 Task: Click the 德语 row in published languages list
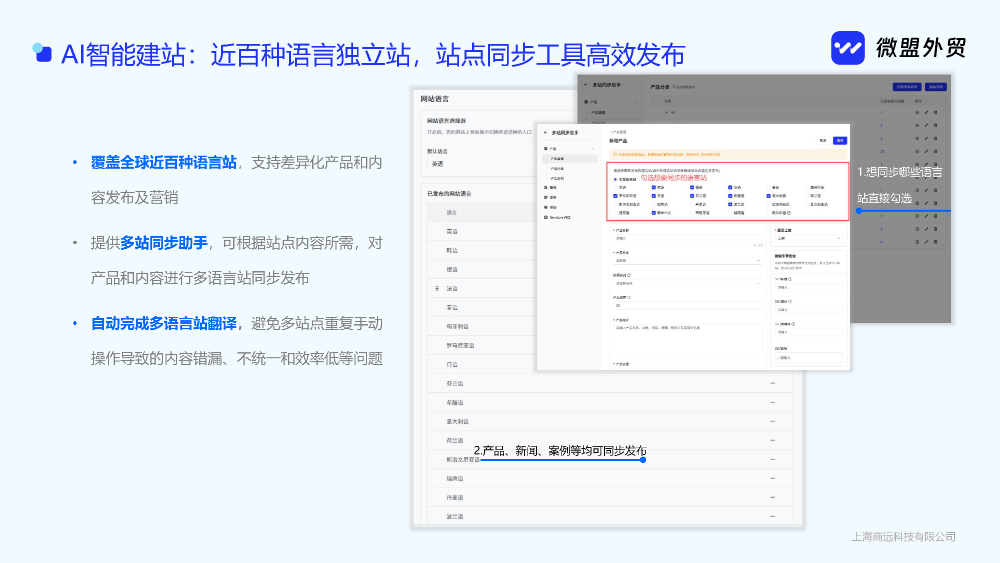point(483,270)
